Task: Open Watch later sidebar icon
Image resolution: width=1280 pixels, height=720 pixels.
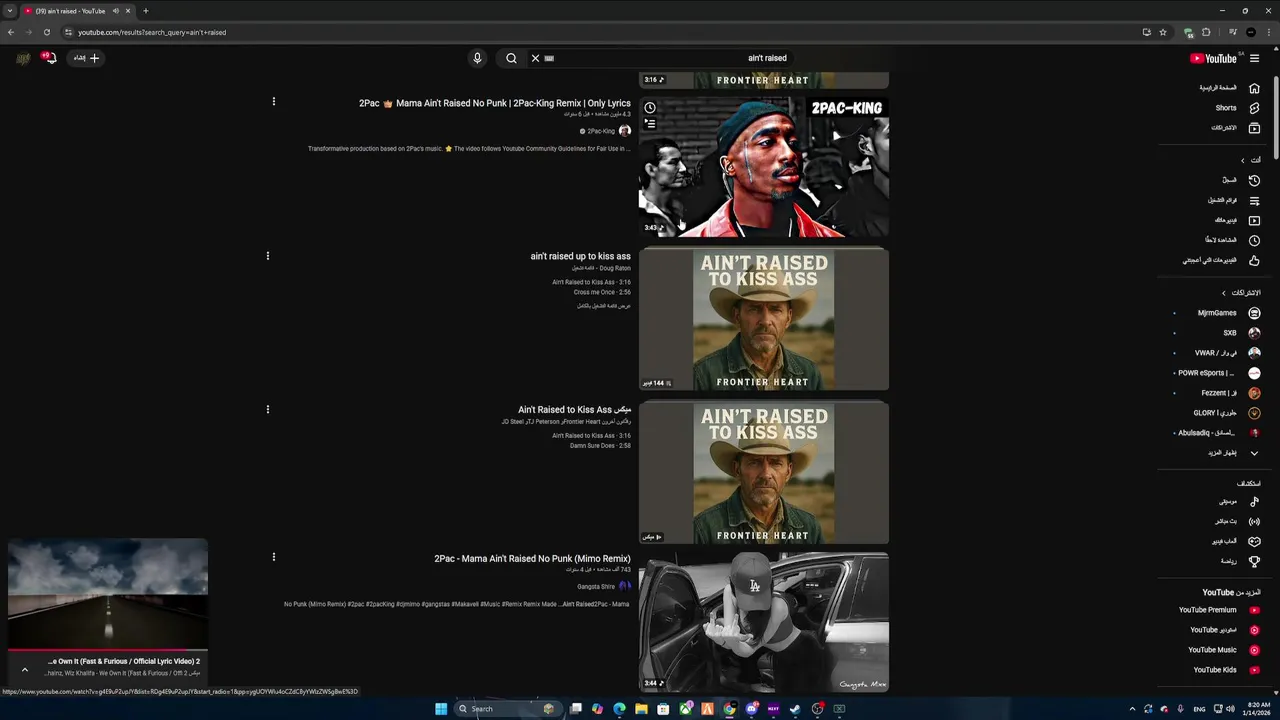Action: point(1254,240)
